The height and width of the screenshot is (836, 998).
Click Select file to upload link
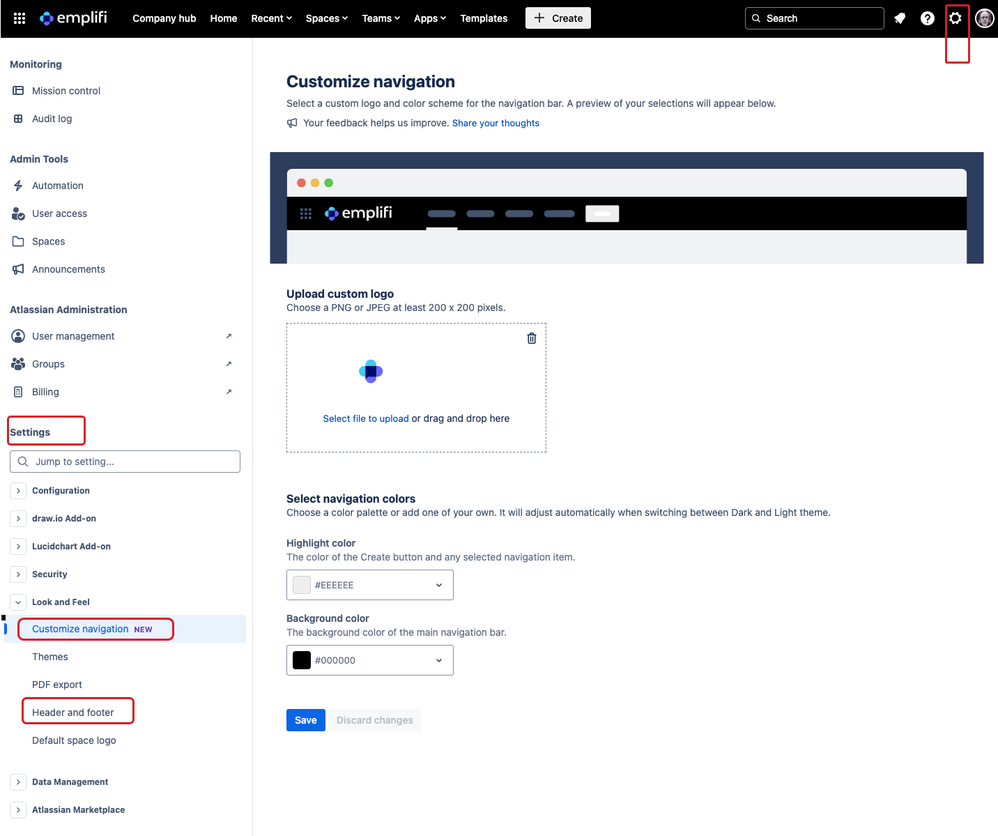tap(365, 419)
